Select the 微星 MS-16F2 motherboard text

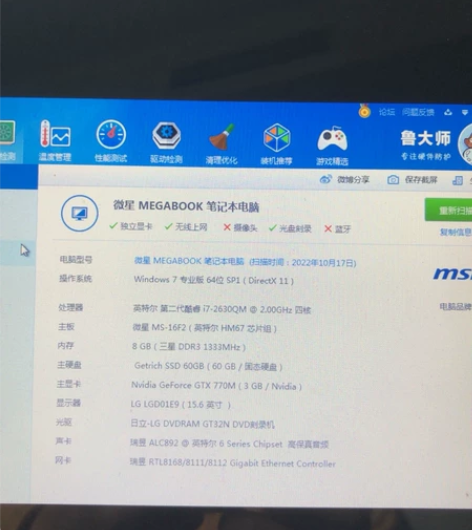[x=205, y=328]
